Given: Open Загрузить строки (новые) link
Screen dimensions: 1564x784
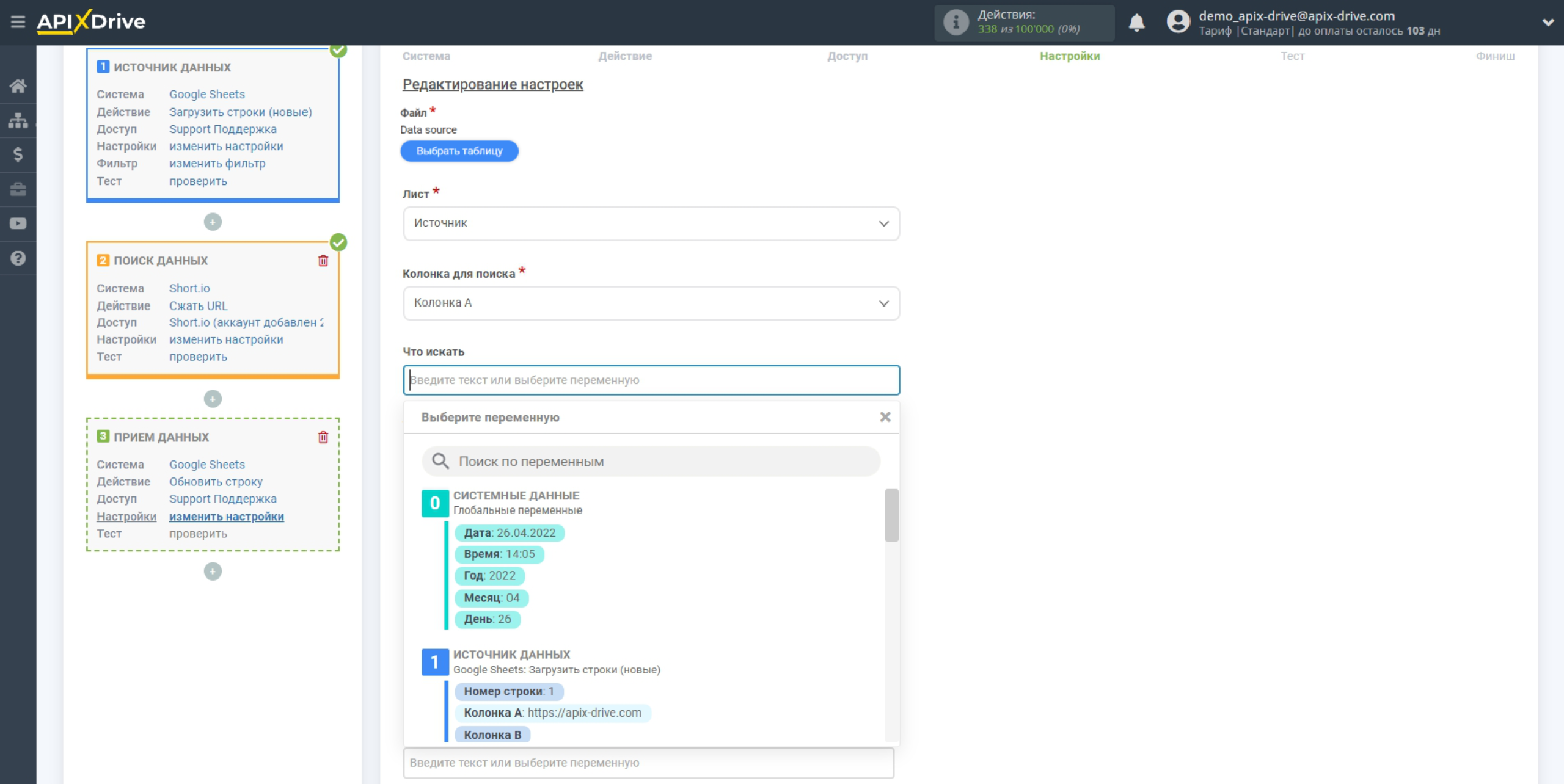Looking at the screenshot, I should [x=241, y=112].
